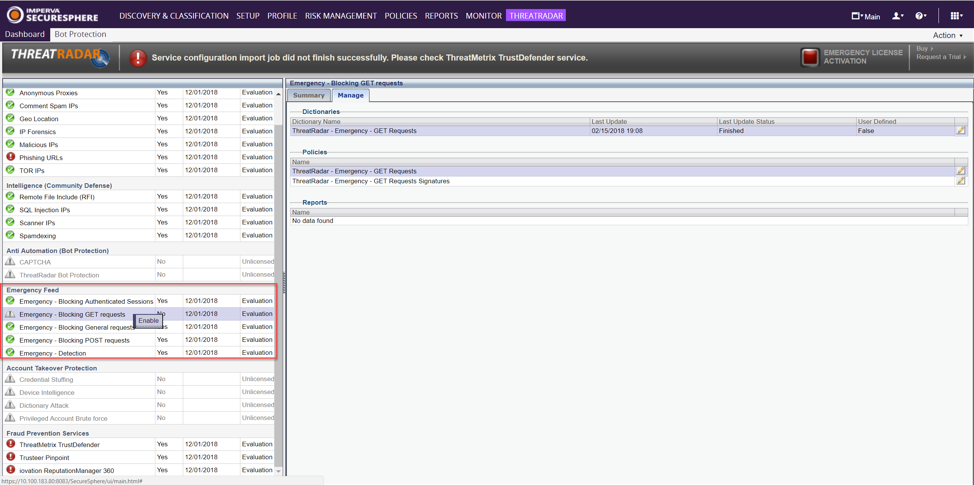Screen dimensions: 974x485
Task: Click the edit icon for the Emergency - GET Requests policy
Action: pyautogui.click(x=960, y=171)
